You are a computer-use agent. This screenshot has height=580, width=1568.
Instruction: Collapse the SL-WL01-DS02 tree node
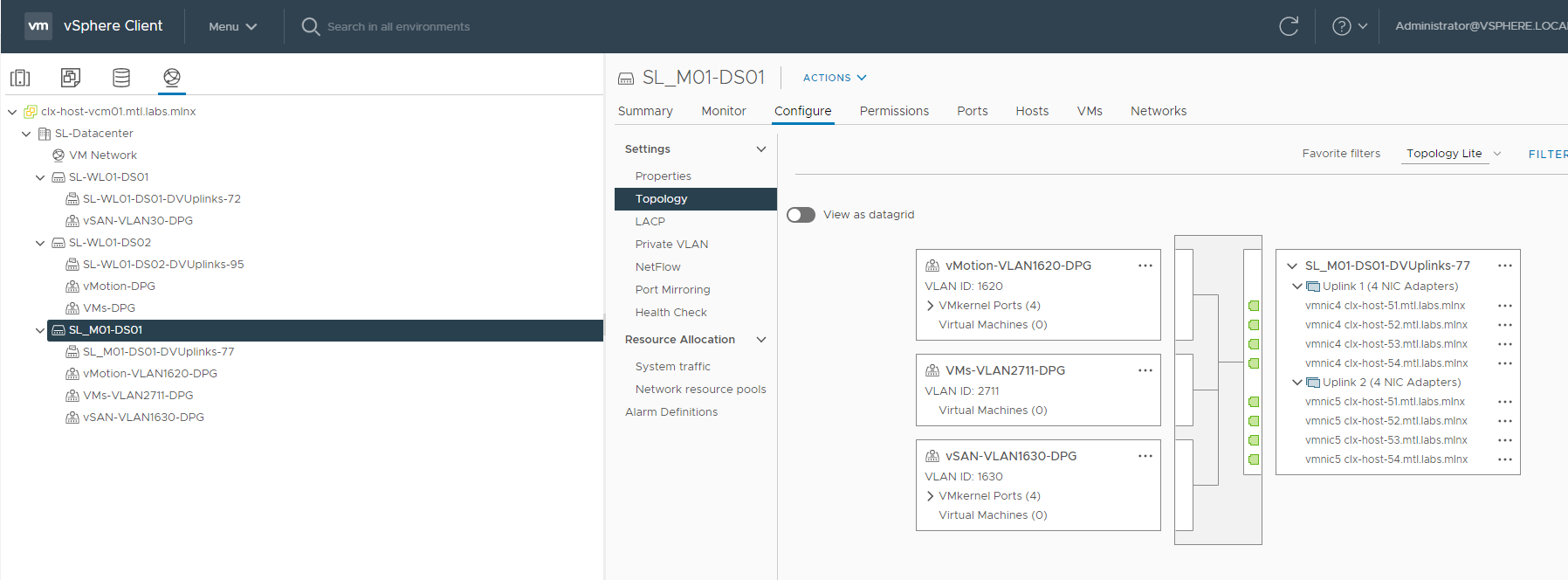40,243
